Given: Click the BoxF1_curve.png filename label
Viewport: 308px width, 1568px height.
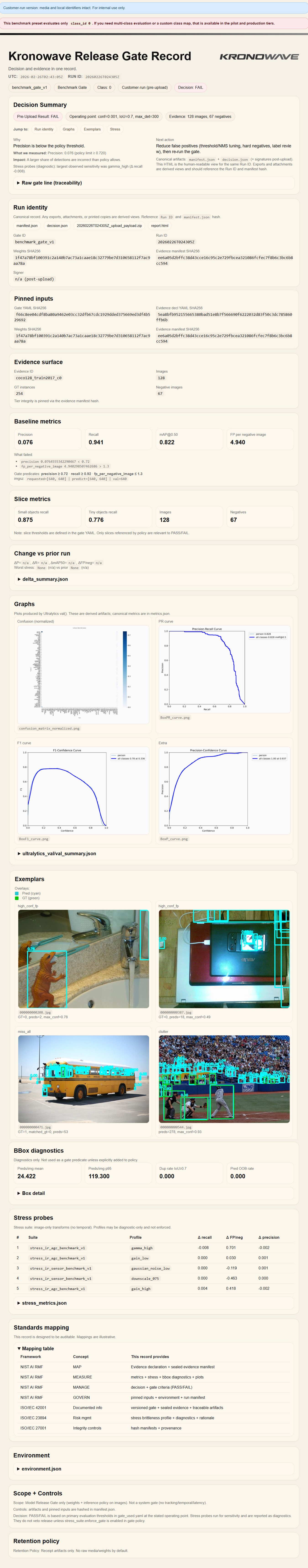Looking at the screenshot, I should coord(34,839).
